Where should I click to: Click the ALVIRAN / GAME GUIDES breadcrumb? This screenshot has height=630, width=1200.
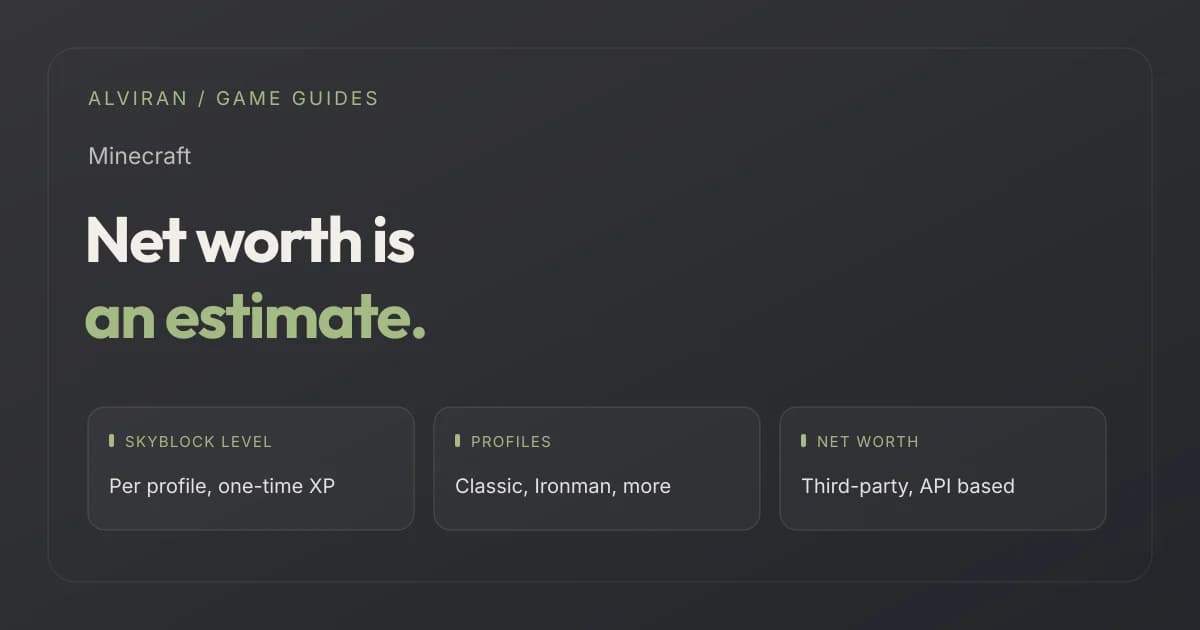(x=233, y=98)
